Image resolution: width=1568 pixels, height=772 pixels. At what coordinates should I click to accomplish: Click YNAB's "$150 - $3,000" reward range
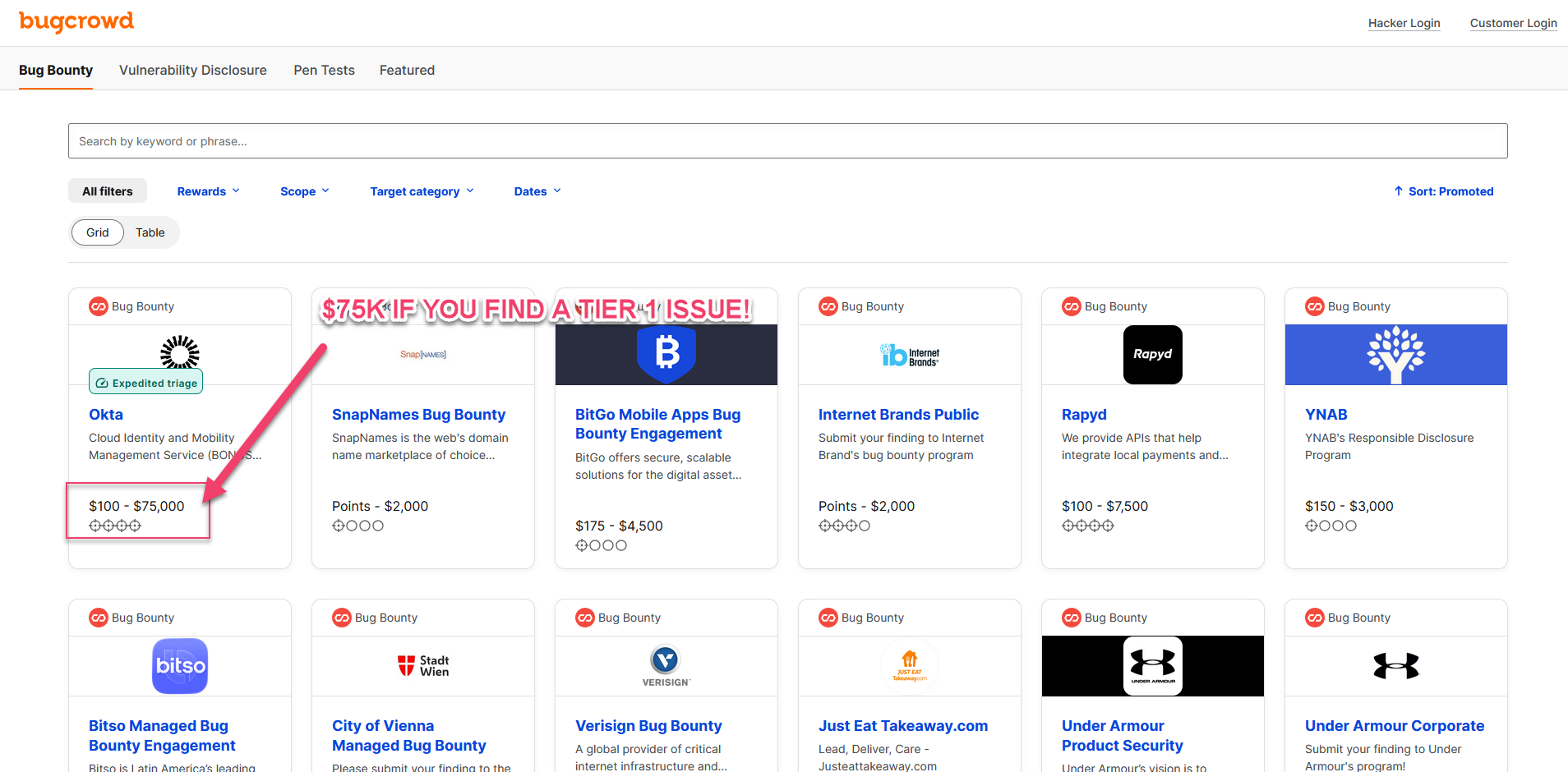click(x=1349, y=506)
